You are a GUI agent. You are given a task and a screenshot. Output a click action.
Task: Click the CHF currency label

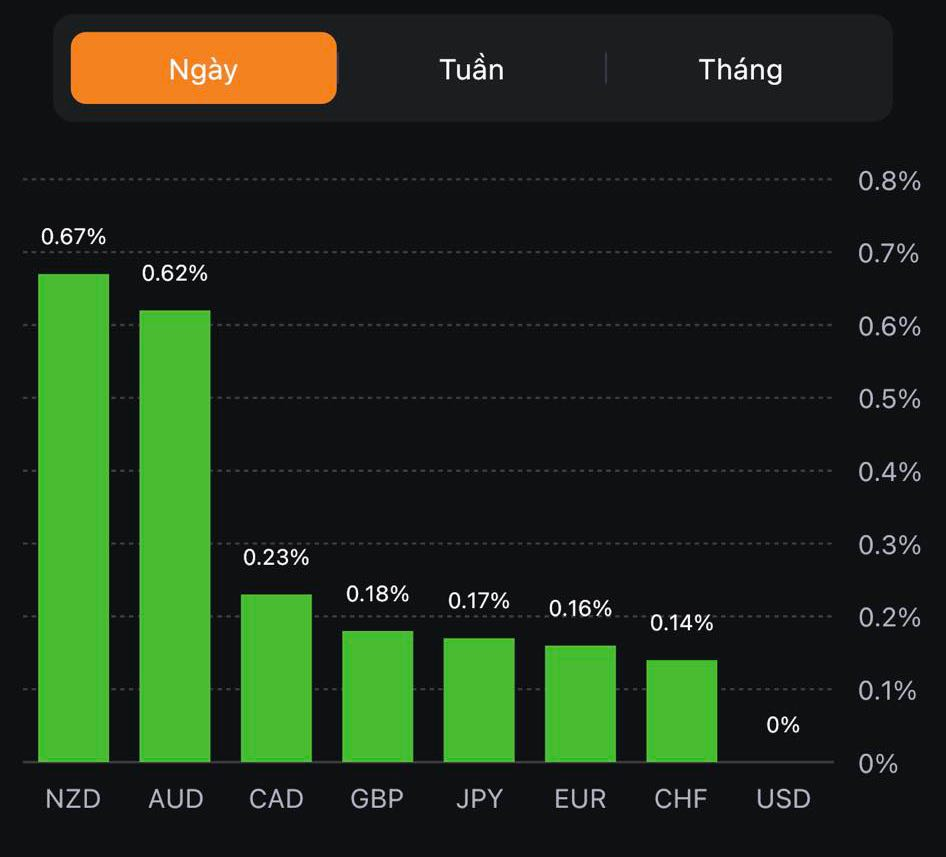[x=681, y=800]
